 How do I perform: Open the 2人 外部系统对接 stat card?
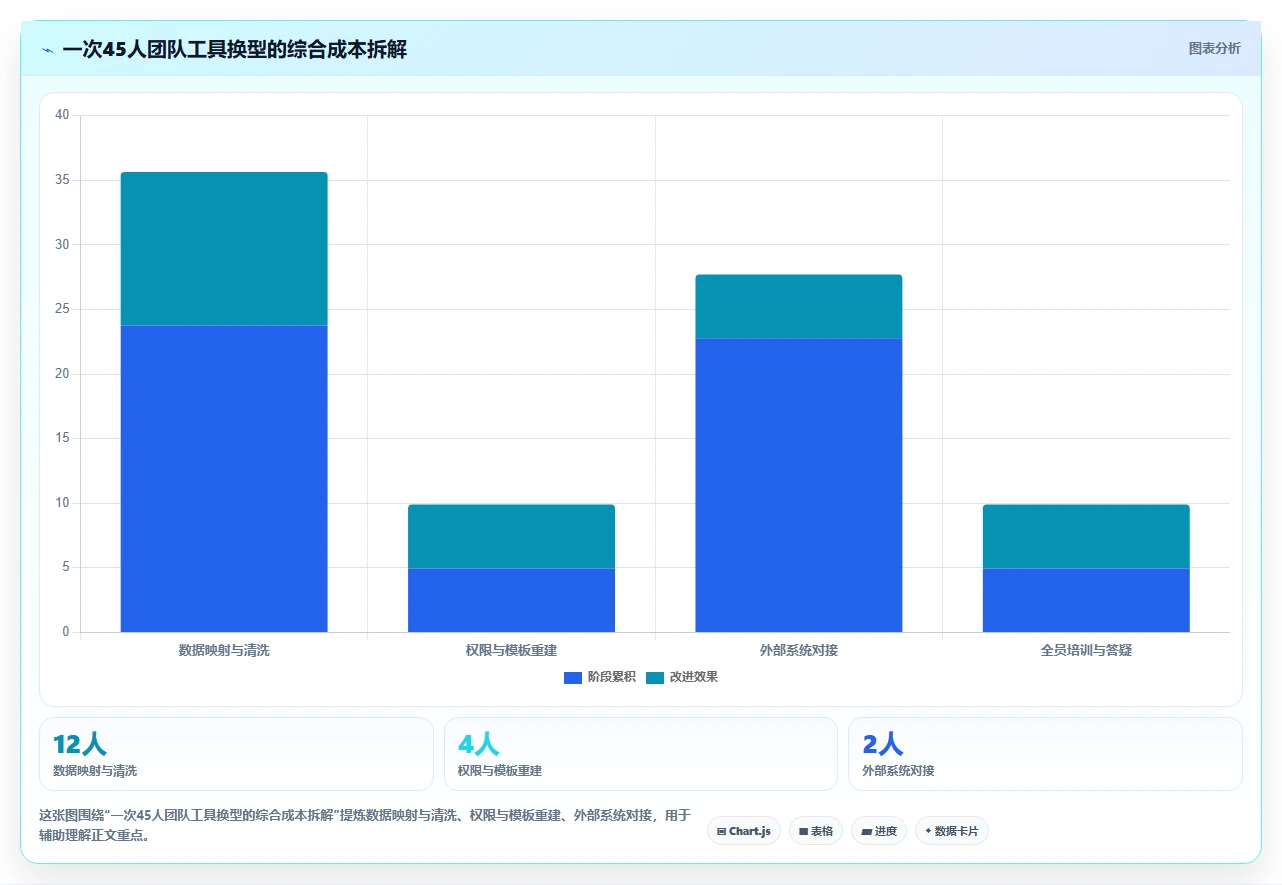click(x=1045, y=754)
